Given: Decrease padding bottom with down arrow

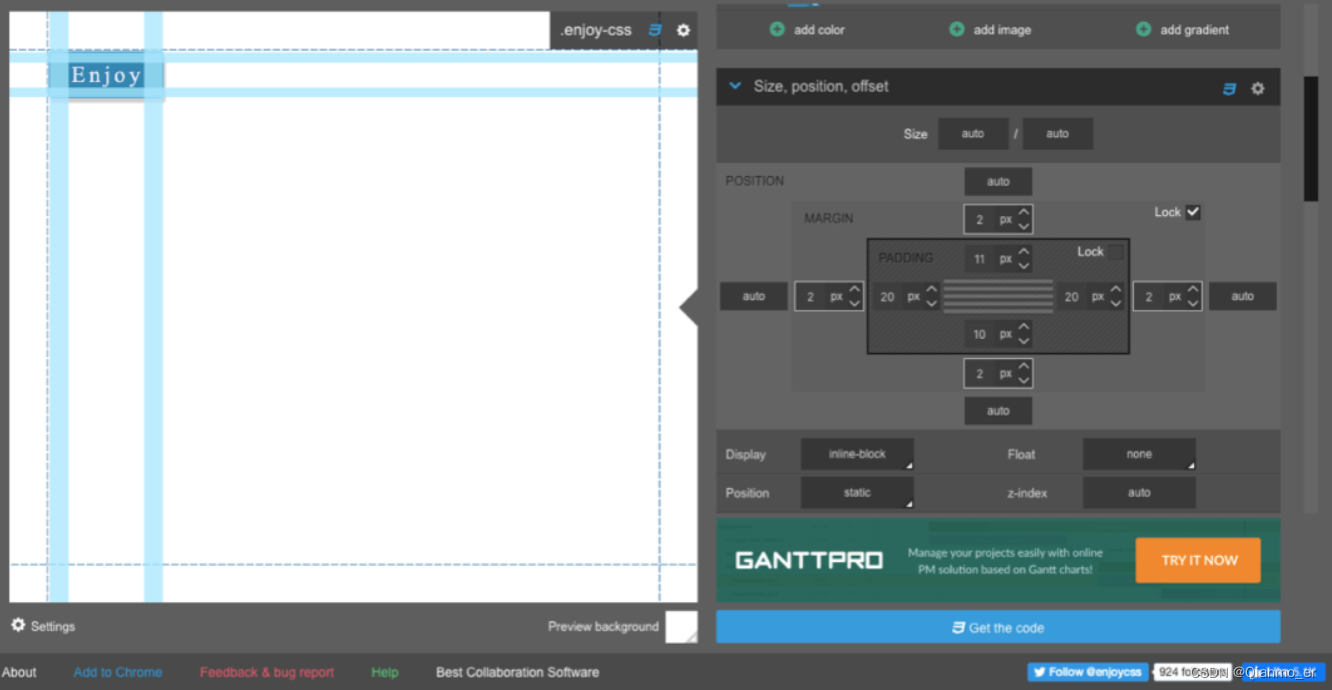Looking at the screenshot, I should (x=1024, y=341).
